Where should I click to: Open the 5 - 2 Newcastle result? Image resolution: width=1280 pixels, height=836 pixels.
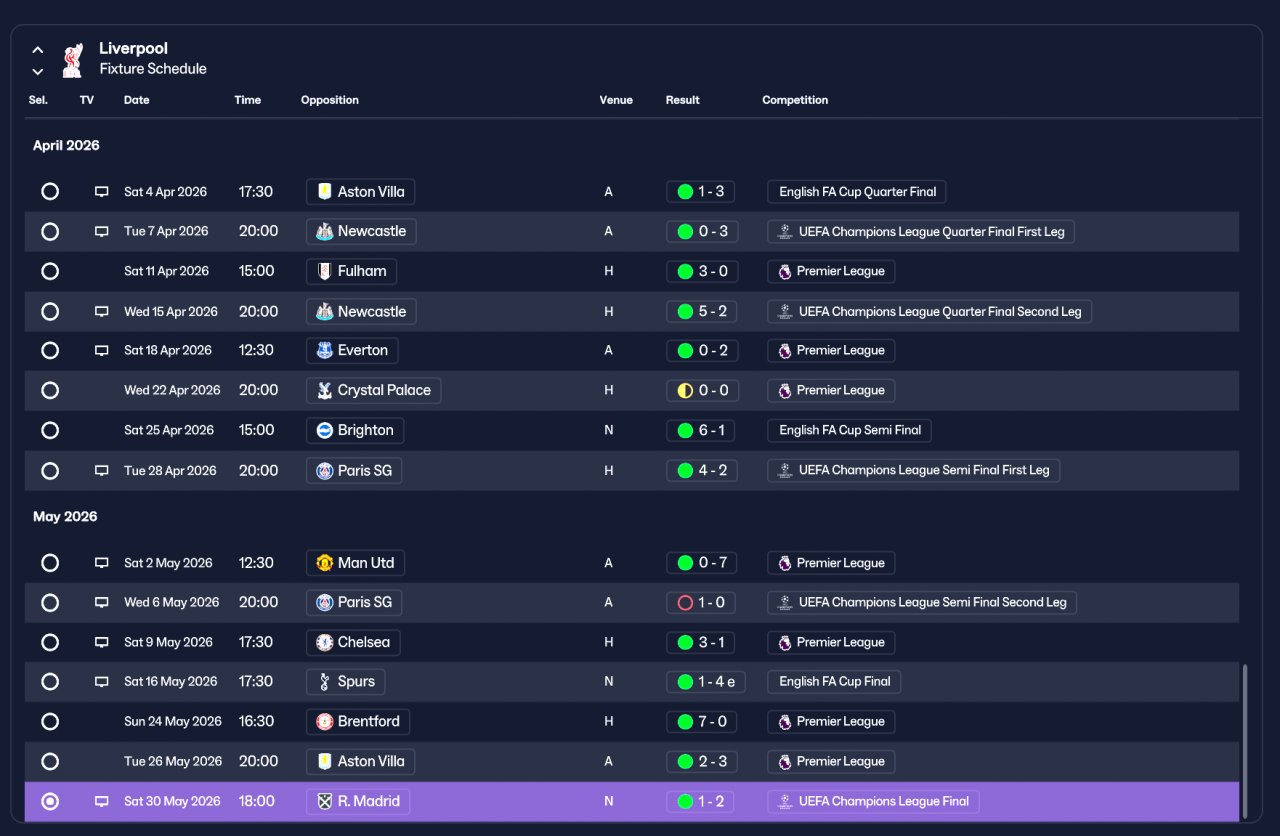[701, 311]
